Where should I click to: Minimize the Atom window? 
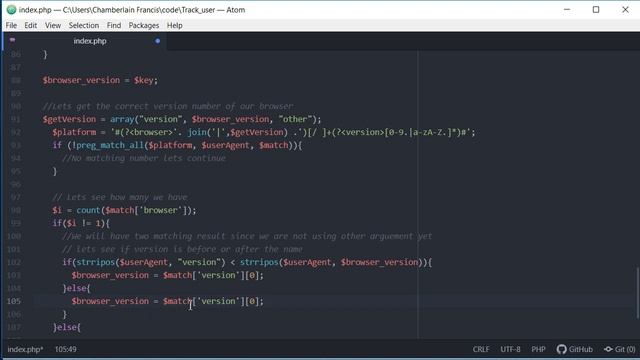[x=567, y=9]
